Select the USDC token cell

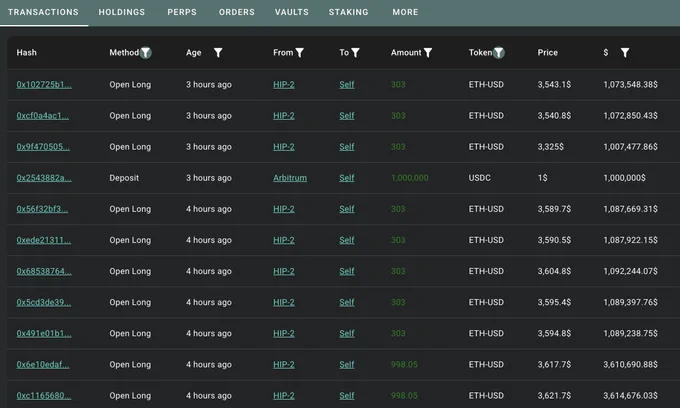tap(480, 178)
